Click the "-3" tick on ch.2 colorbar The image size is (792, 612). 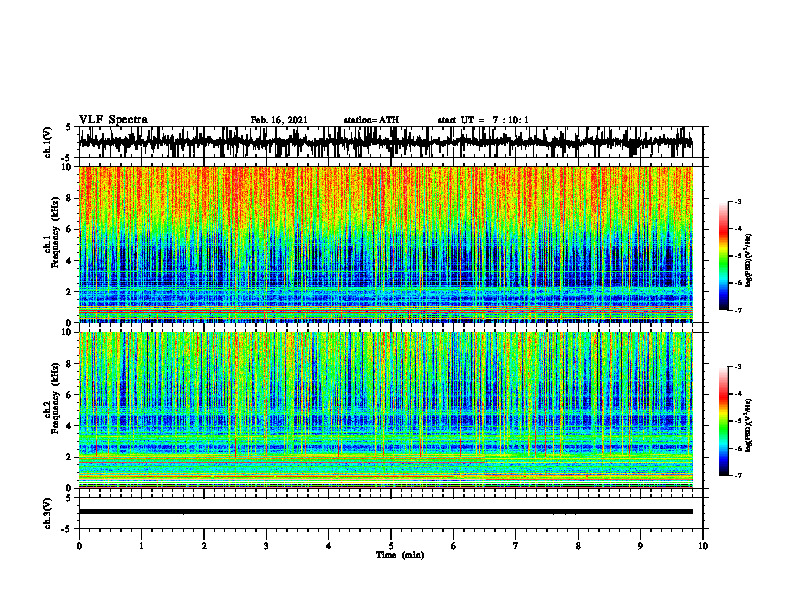point(738,367)
